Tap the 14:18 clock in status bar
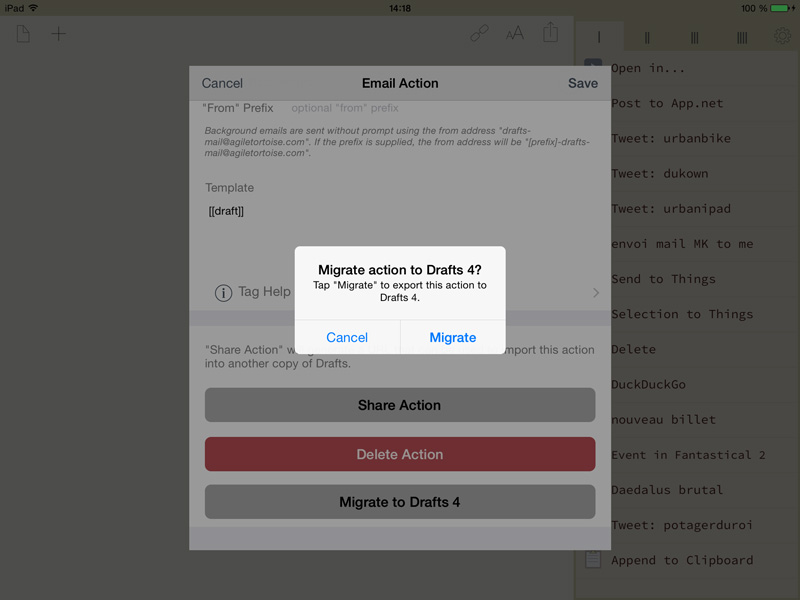This screenshot has width=800, height=600. pos(400,8)
